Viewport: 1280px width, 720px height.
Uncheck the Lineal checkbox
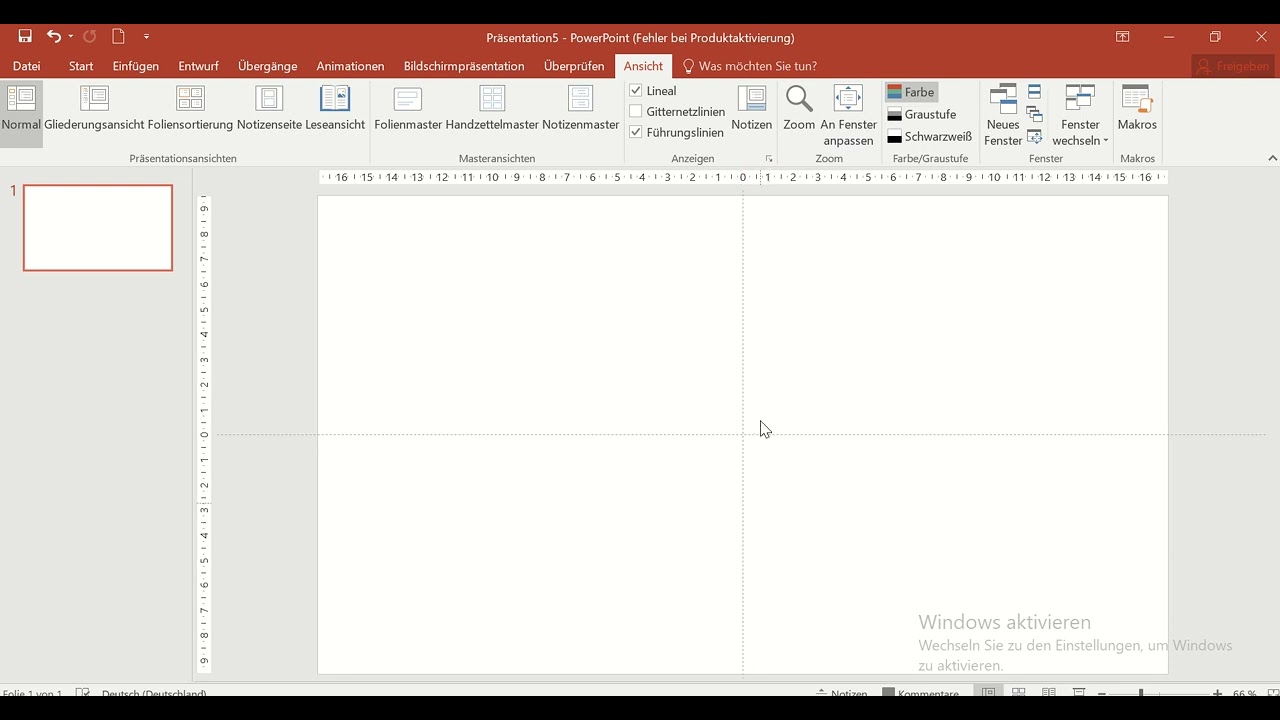[636, 91]
